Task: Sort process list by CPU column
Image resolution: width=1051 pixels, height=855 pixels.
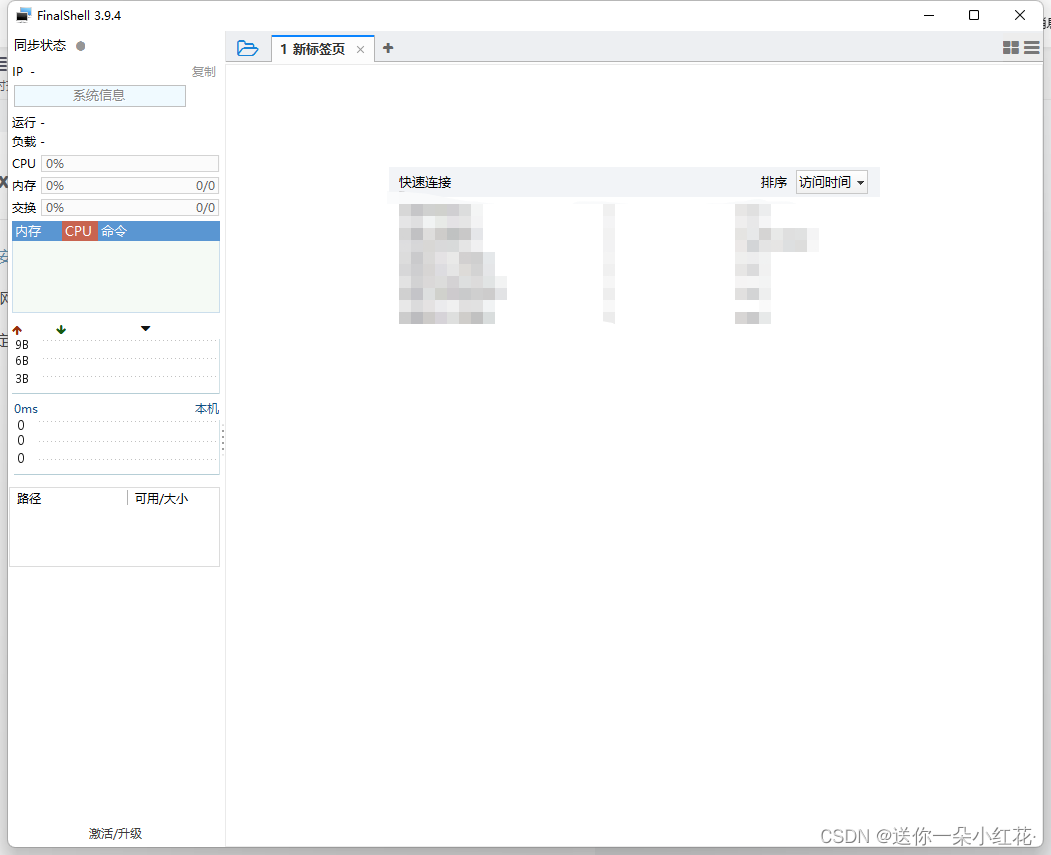Action: tap(78, 231)
